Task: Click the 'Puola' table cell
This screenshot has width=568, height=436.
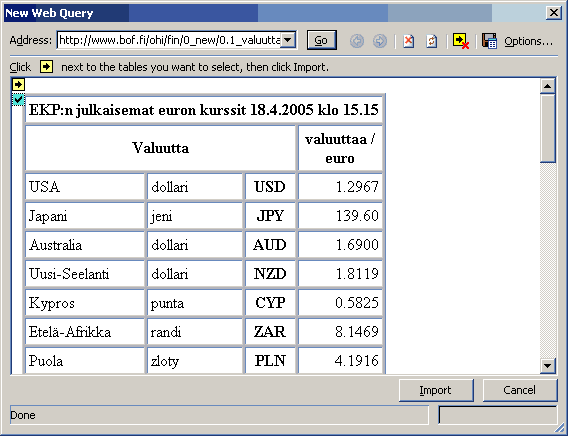Action: pos(85,360)
